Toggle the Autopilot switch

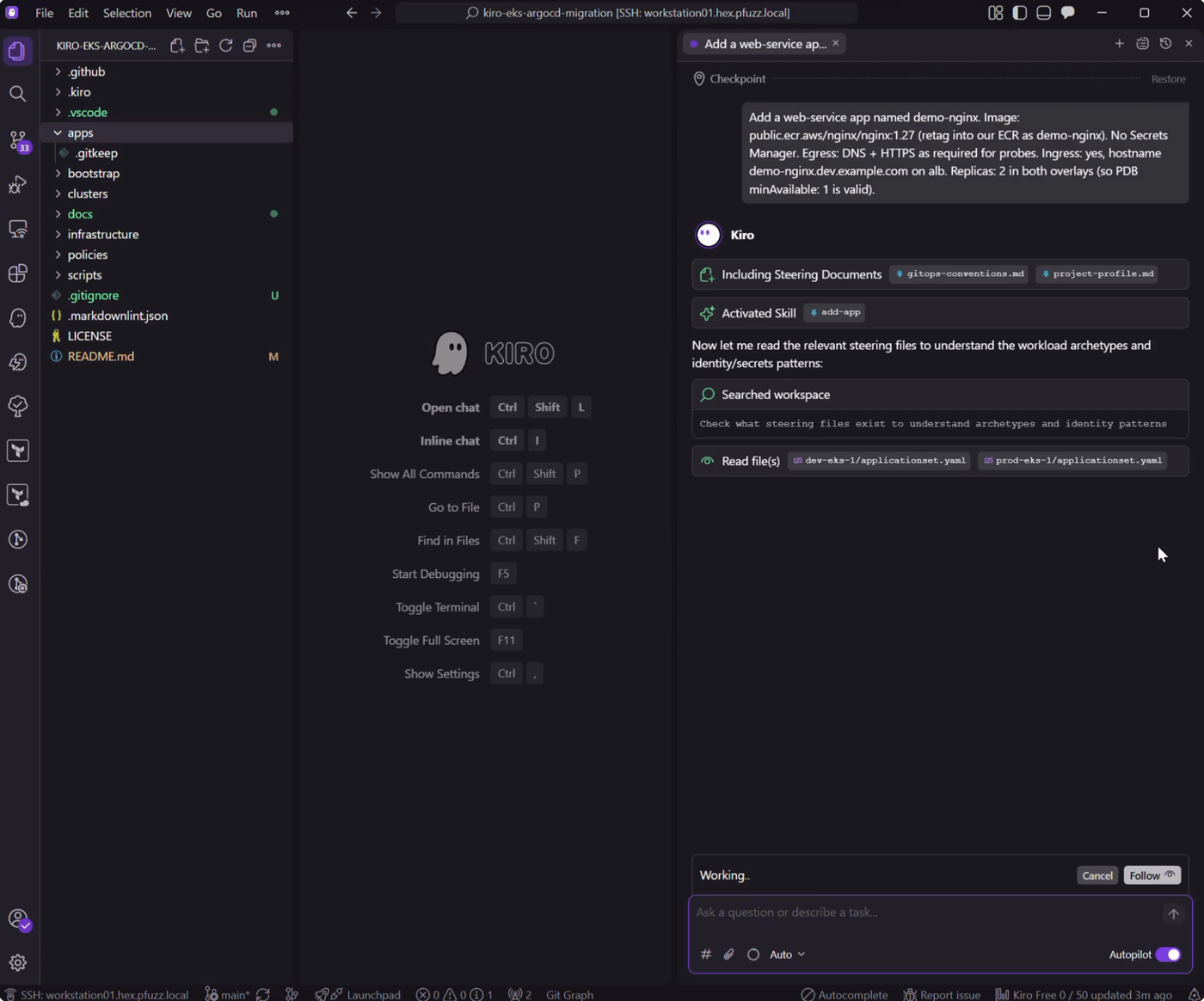(x=1168, y=955)
